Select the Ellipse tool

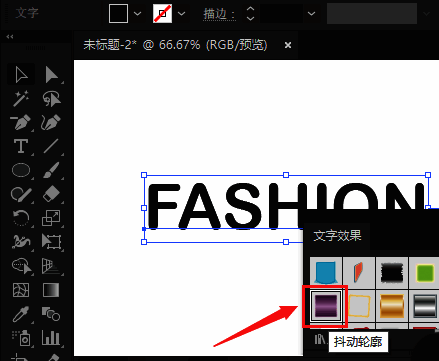pos(21,170)
